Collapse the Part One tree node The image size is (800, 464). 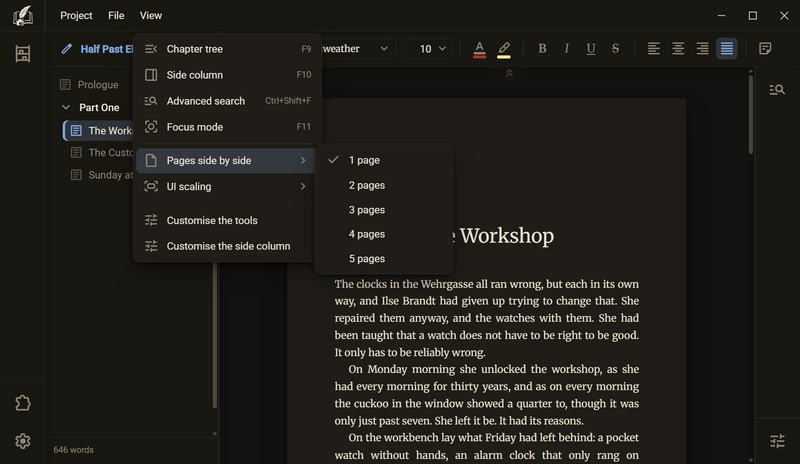[x=66, y=107]
